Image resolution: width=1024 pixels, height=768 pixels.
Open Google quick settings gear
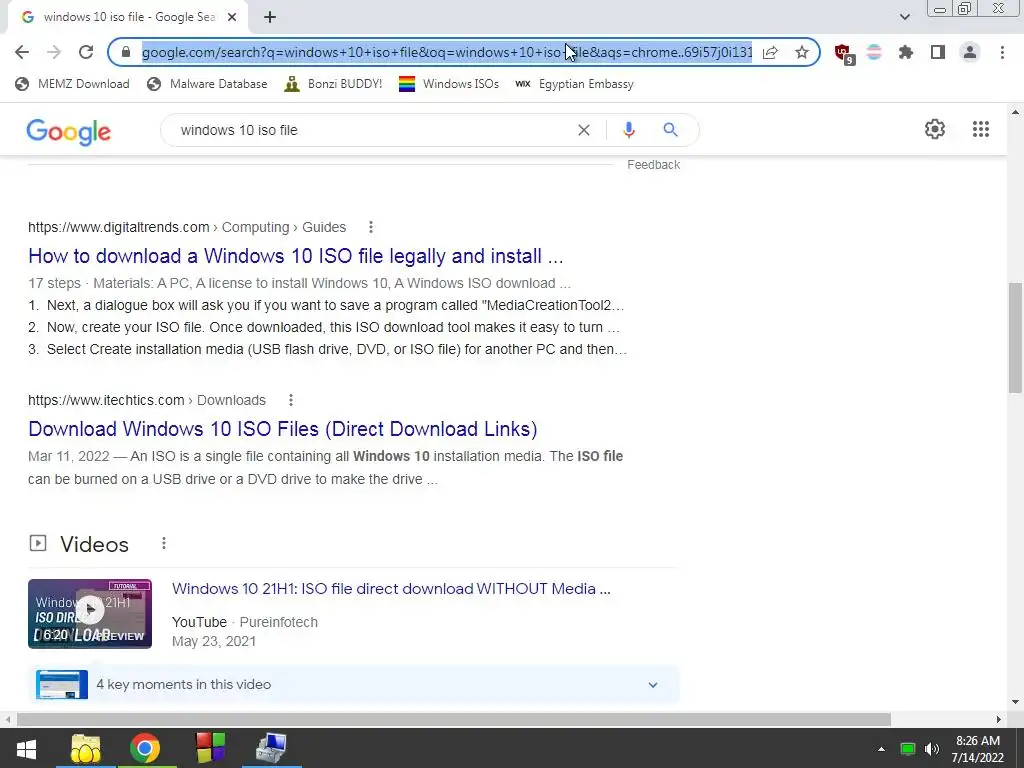pyautogui.click(x=935, y=129)
